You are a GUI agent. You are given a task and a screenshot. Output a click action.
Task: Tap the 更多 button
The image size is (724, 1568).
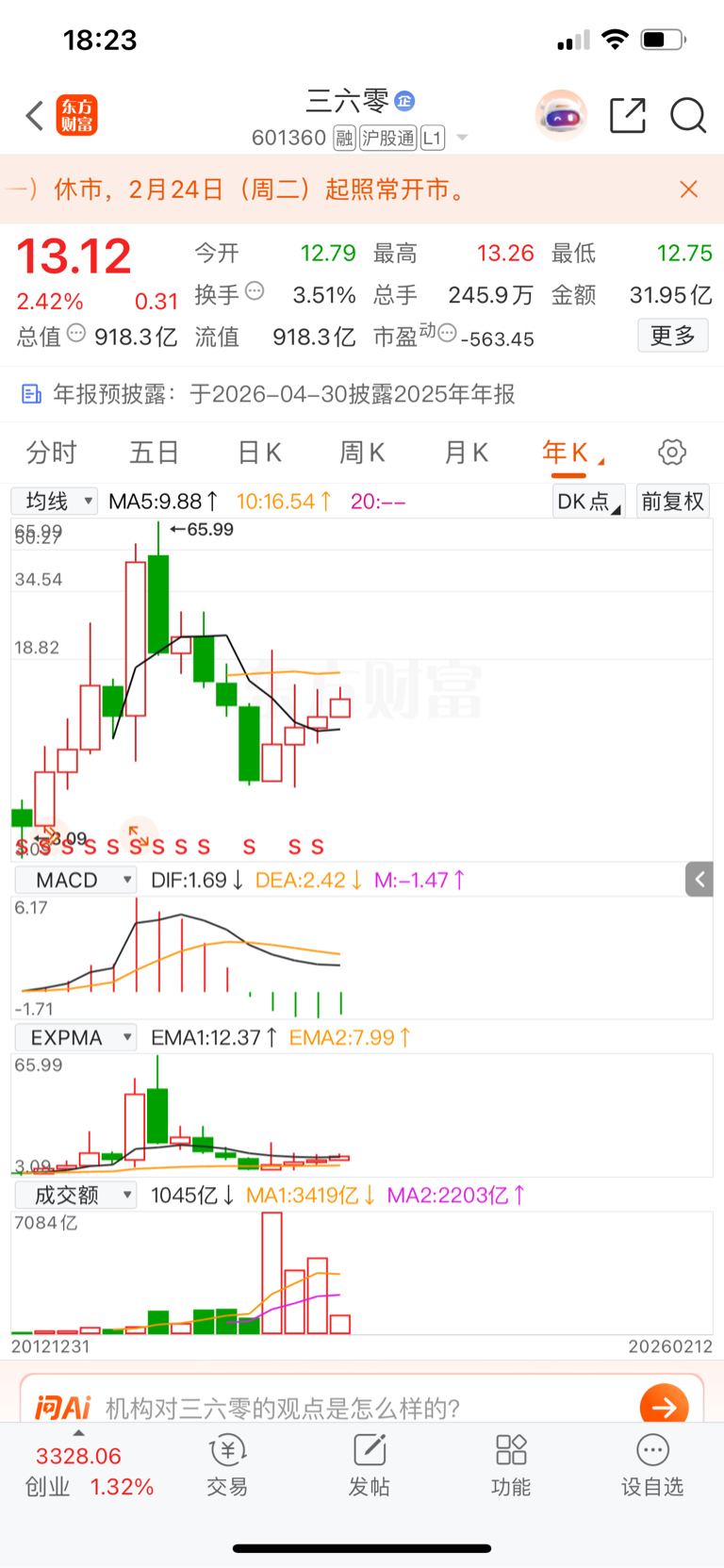673,336
